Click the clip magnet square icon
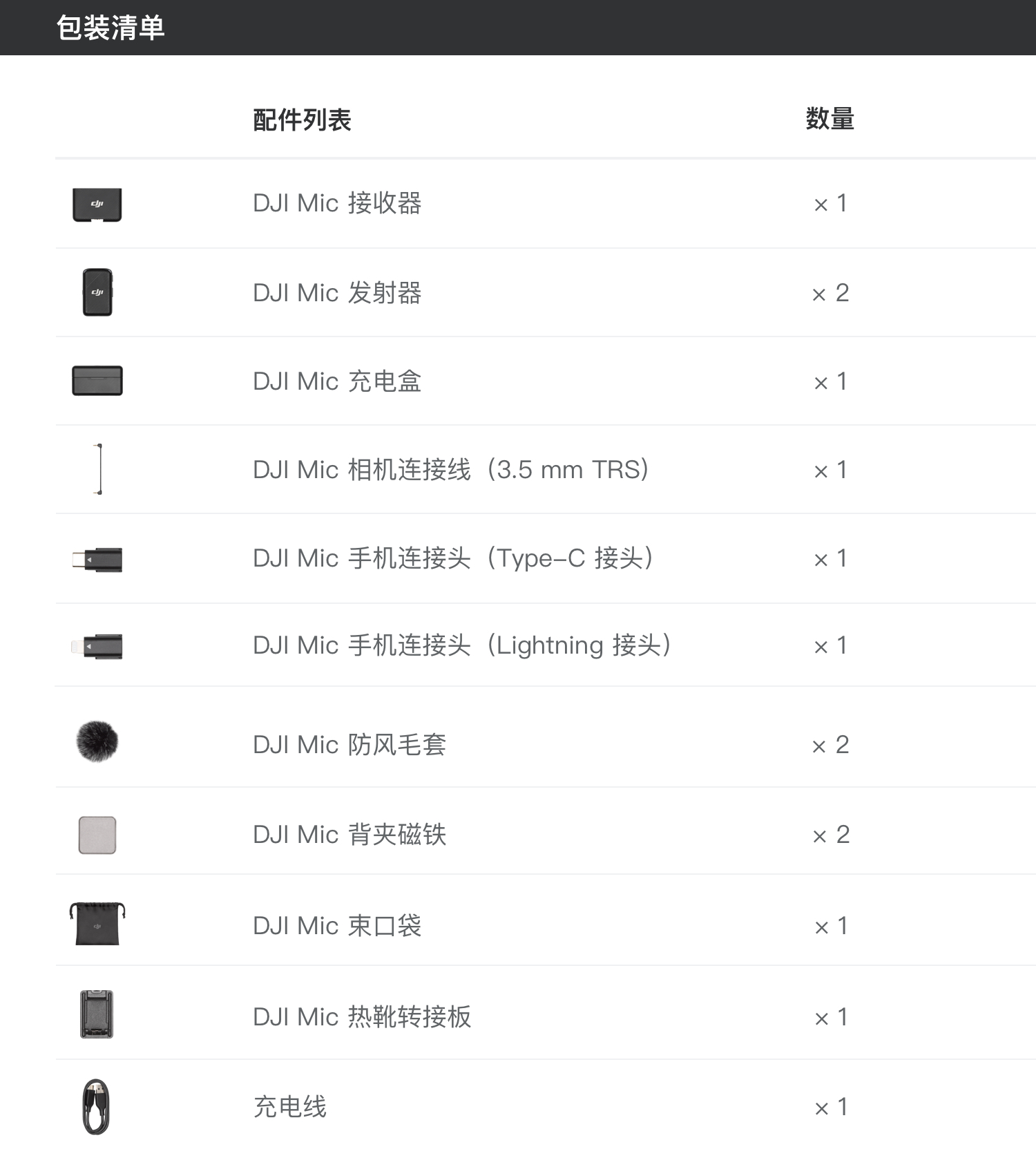 click(x=97, y=835)
